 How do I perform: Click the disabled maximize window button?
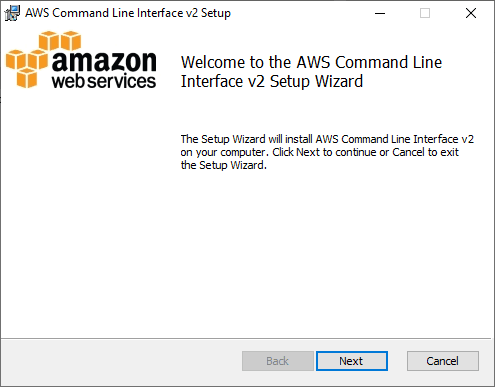pos(425,13)
